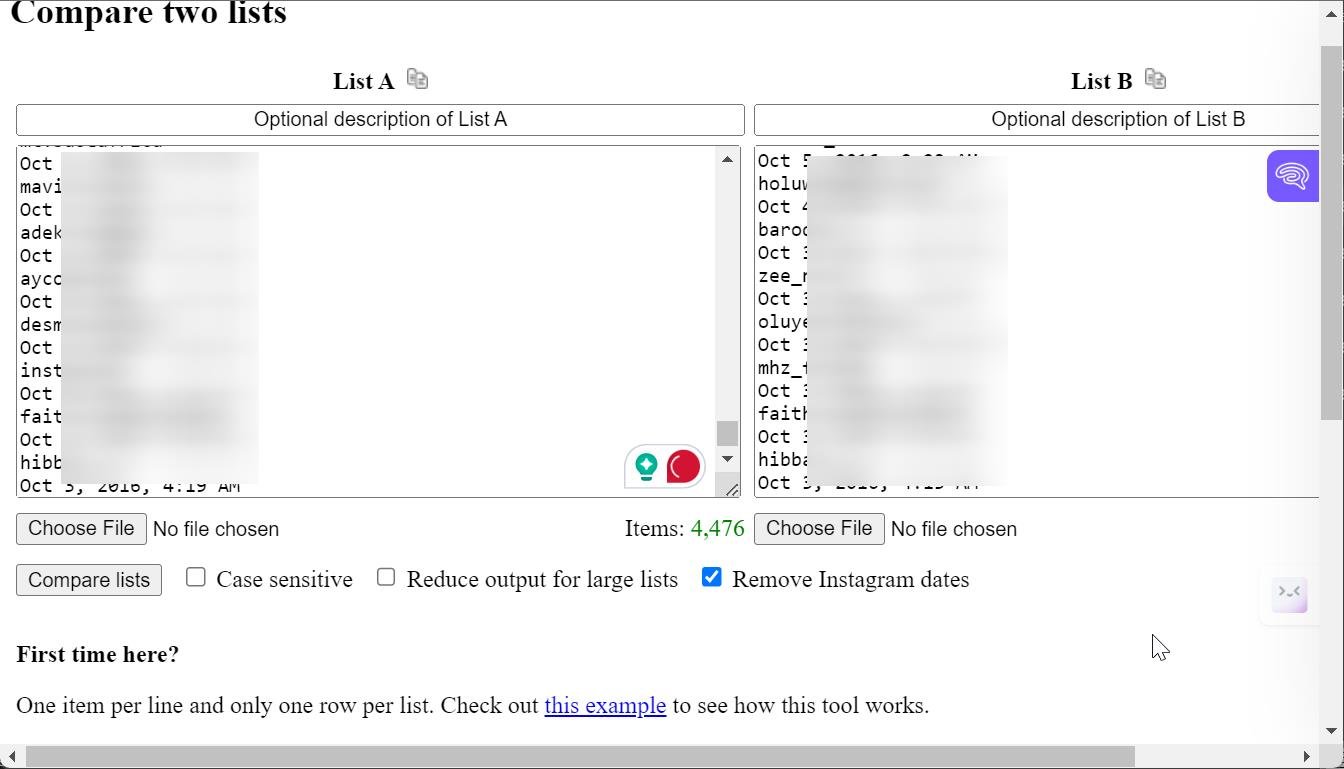Image resolution: width=1344 pixels, height=769 pixels.
Task: Toggle the Case sensitive checkbox
Action: point(196,577)
